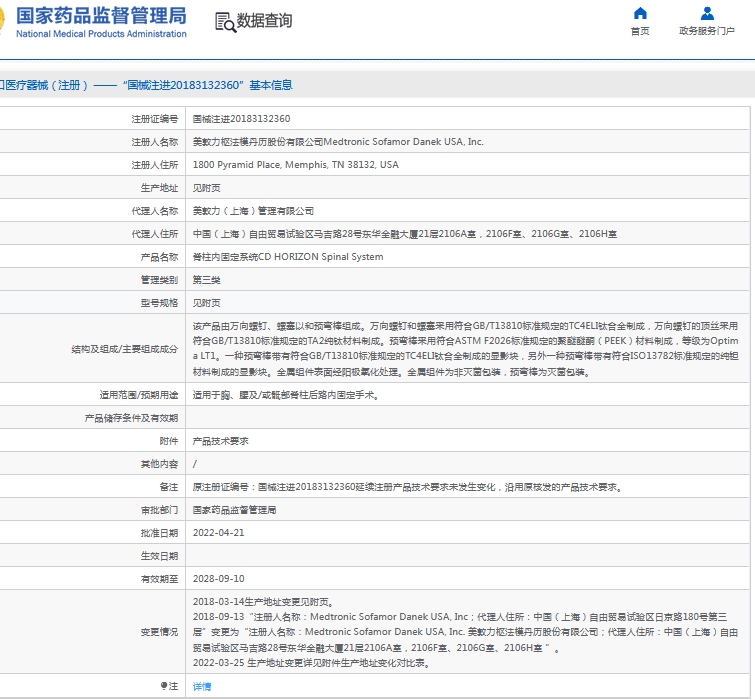The height and width of the screenshot is (700, 755).
Task: Click the 备注 text starting 原注册证编号
Action: click(x=407, y=487)
